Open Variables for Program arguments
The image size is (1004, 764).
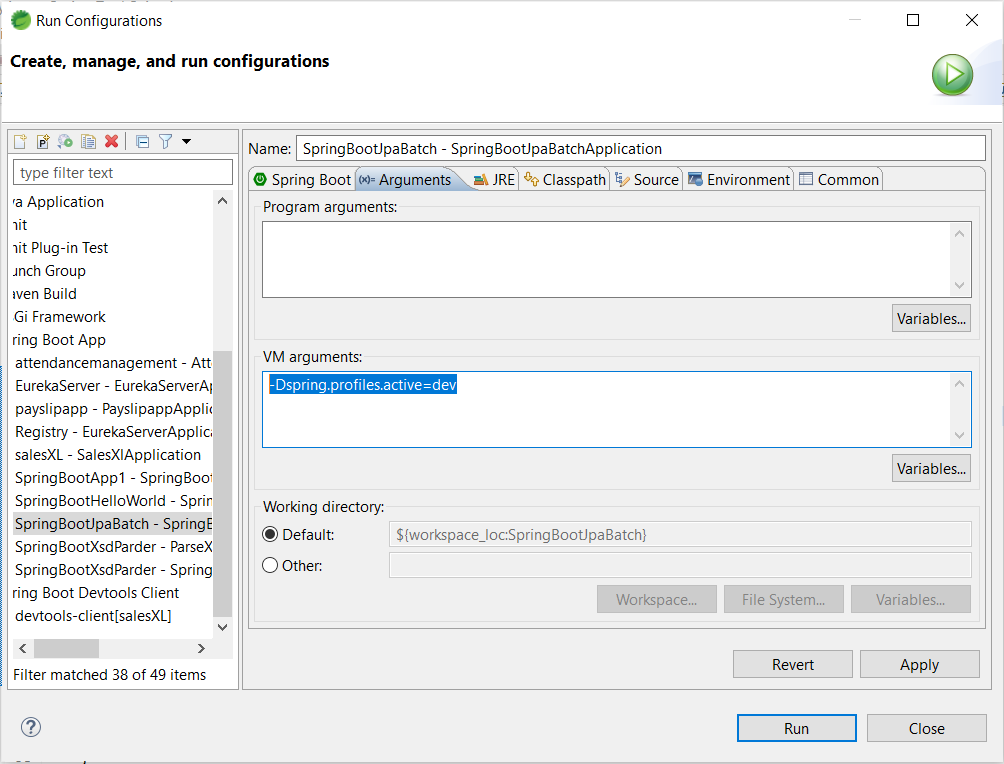click(x=931, y=318)
